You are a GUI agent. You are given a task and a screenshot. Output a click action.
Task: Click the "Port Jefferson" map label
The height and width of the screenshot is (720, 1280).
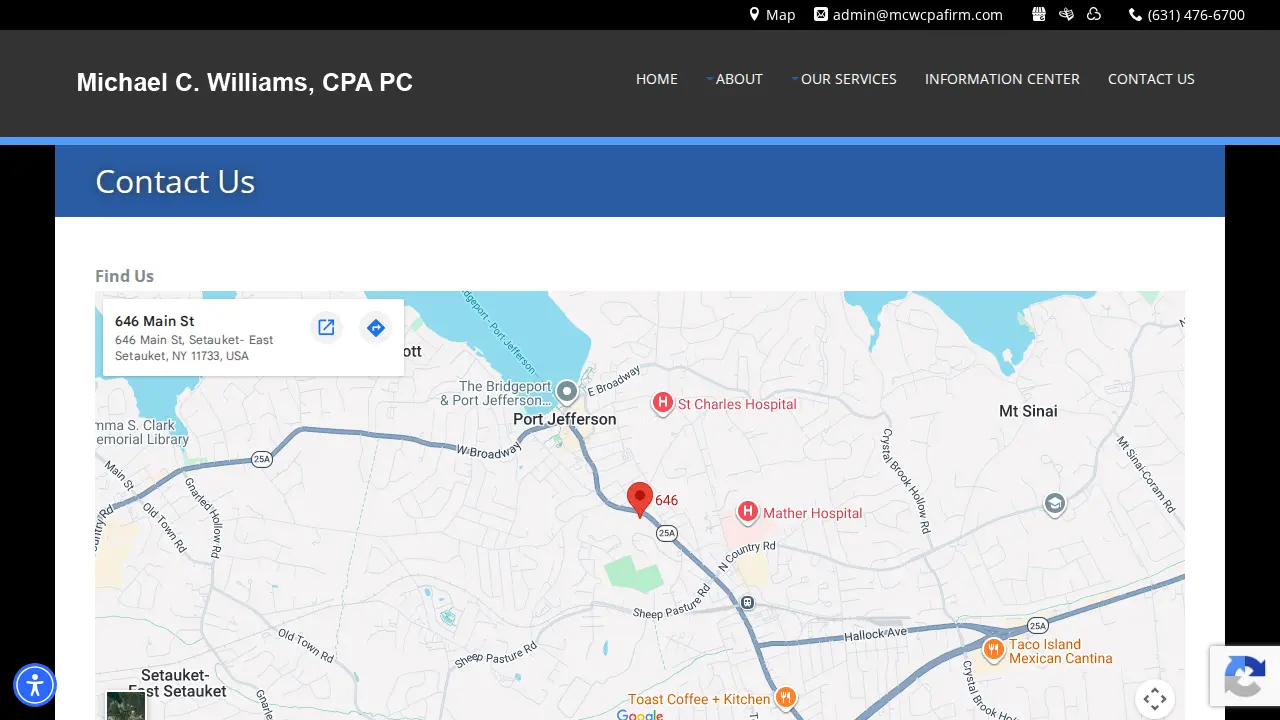pyautogui.click(x=565, y=419)
